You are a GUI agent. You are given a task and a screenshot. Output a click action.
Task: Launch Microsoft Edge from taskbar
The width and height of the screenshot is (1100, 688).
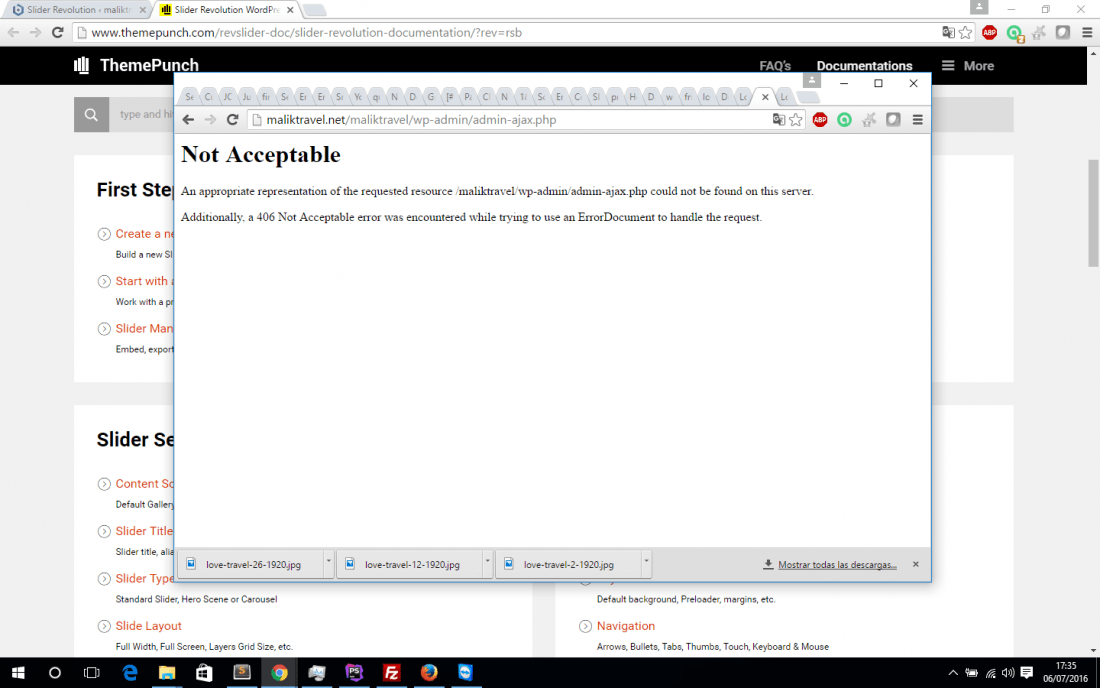(130, 673)
